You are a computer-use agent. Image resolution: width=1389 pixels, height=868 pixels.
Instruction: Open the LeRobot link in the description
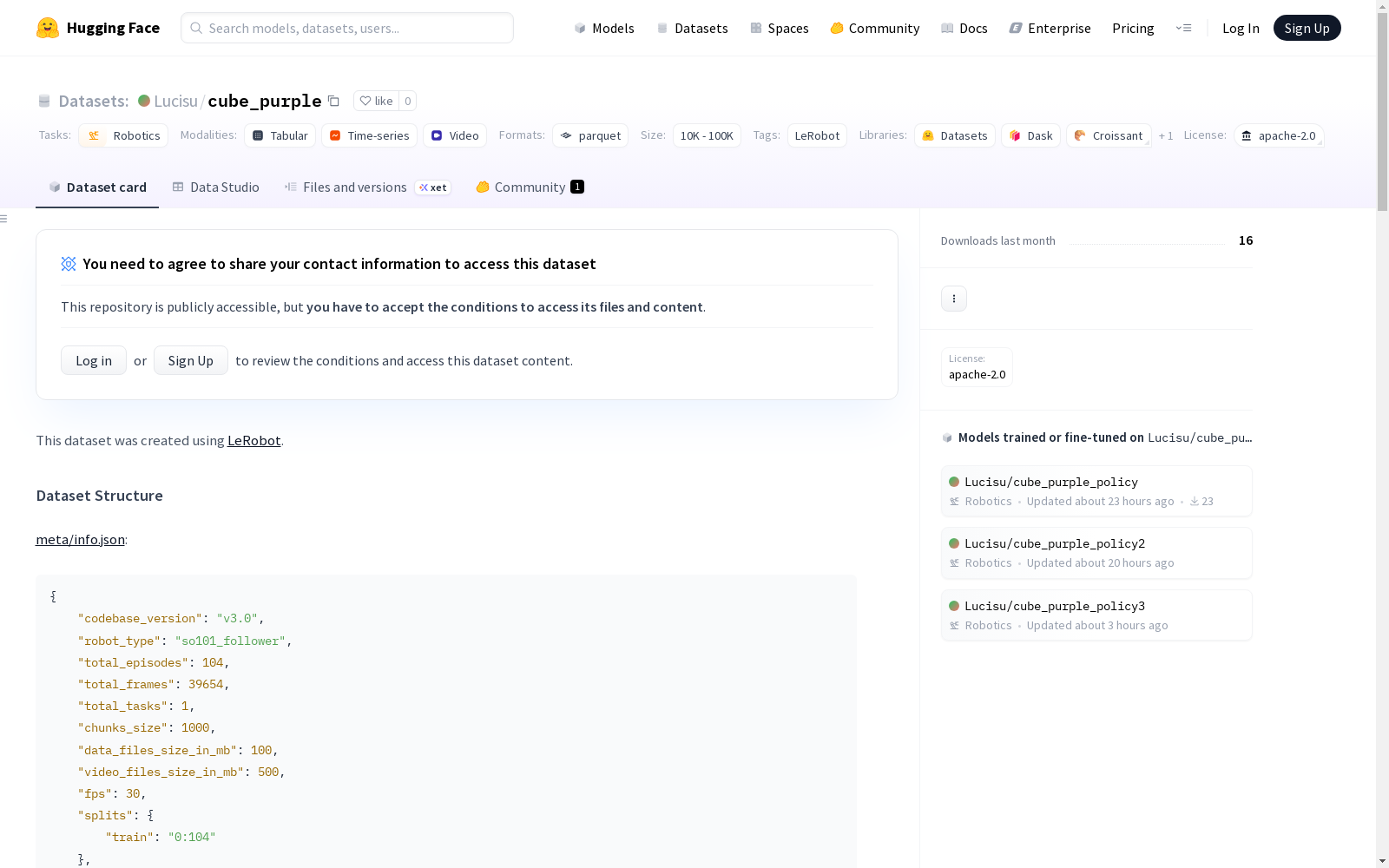coord(253,440)
